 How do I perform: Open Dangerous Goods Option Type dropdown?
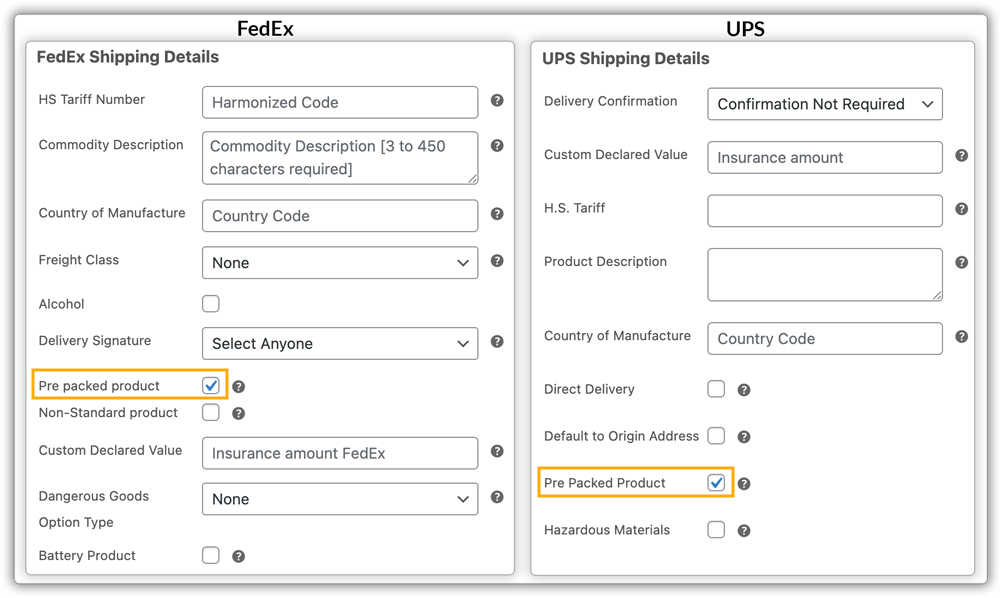(340, 499)
